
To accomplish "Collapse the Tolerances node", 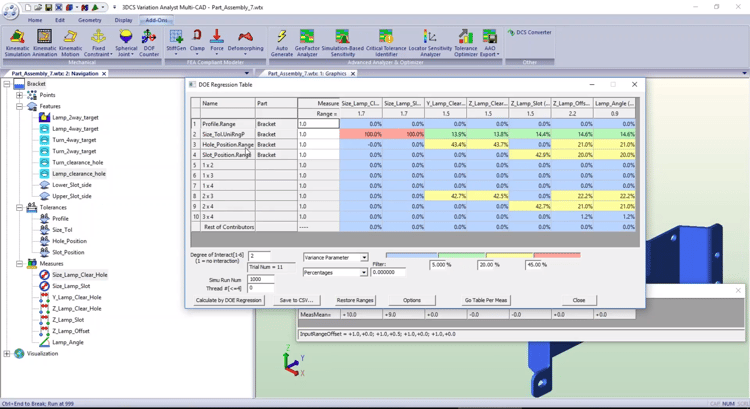I will 20,207.
